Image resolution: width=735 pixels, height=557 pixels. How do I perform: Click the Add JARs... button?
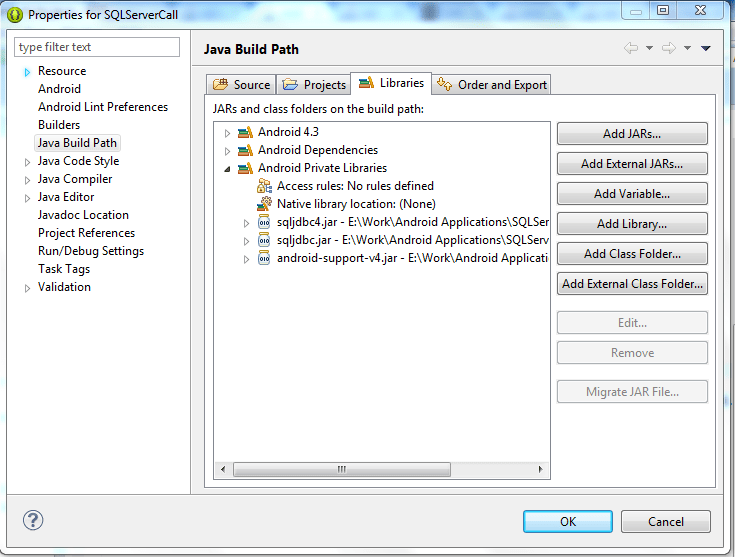pos(632,134)
